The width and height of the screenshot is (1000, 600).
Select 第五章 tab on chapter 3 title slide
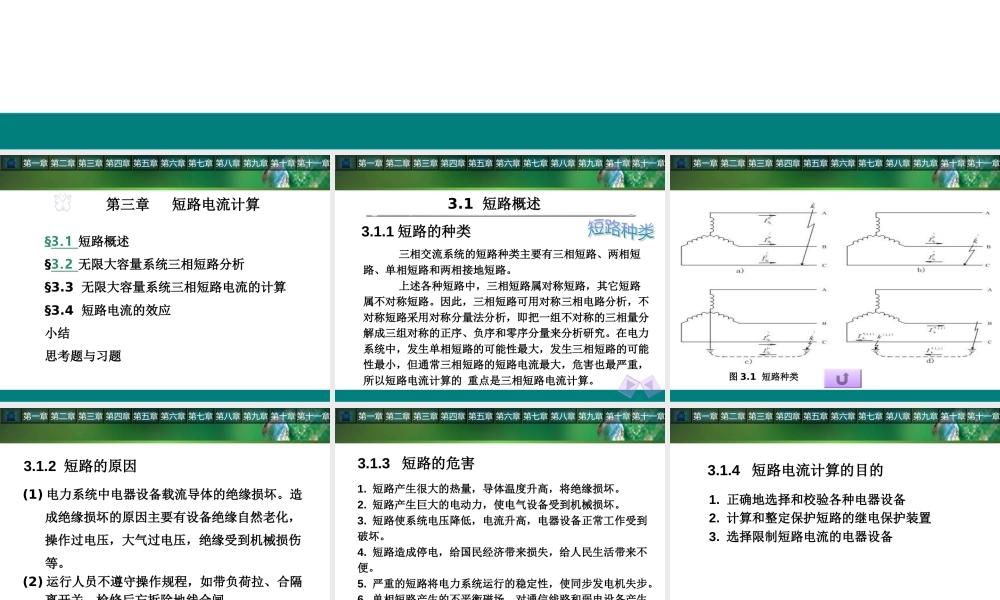click(145, 164)
